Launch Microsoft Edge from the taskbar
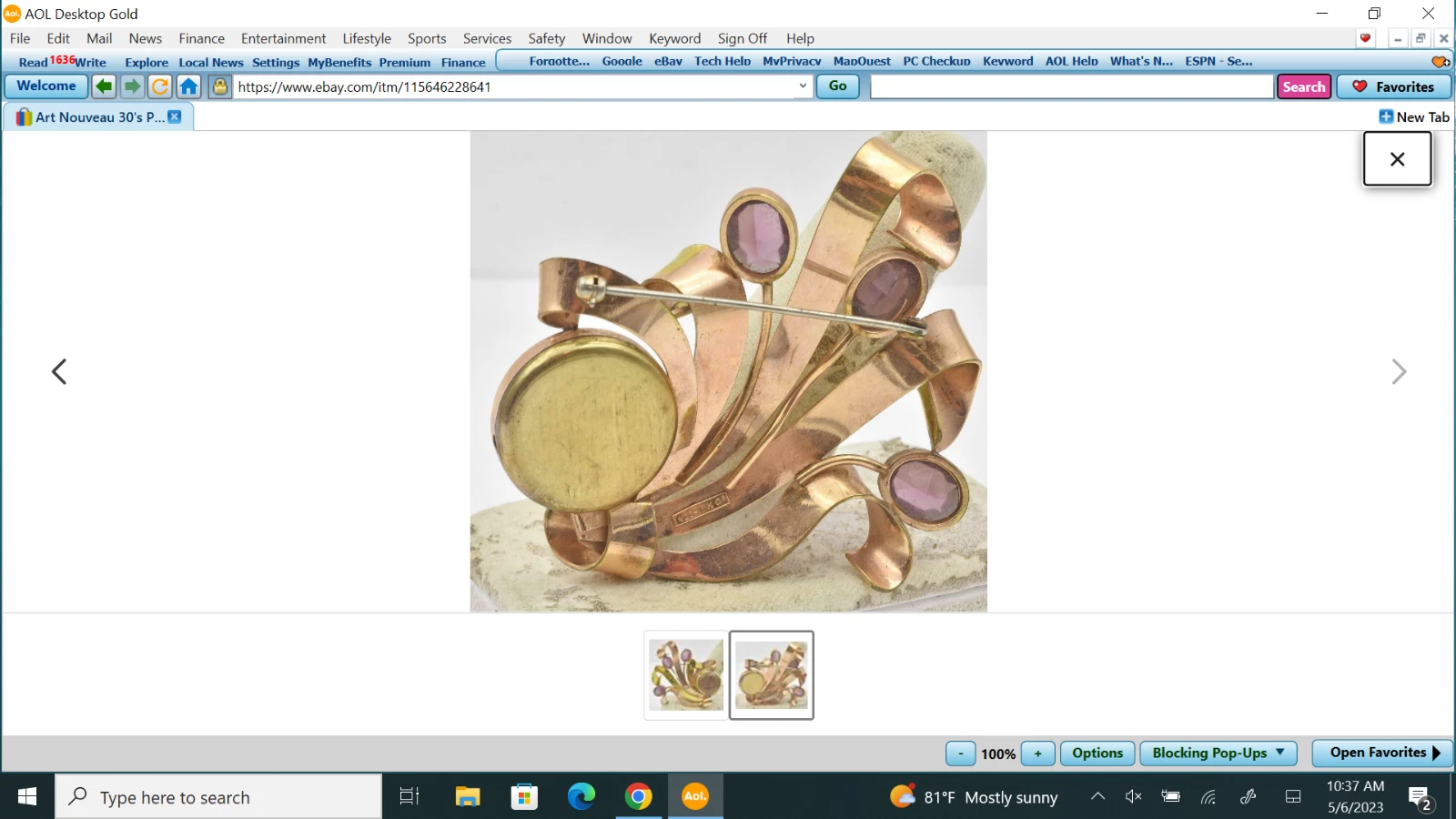Viewport: 1456px width, 819px height. [x=581, y=797]
